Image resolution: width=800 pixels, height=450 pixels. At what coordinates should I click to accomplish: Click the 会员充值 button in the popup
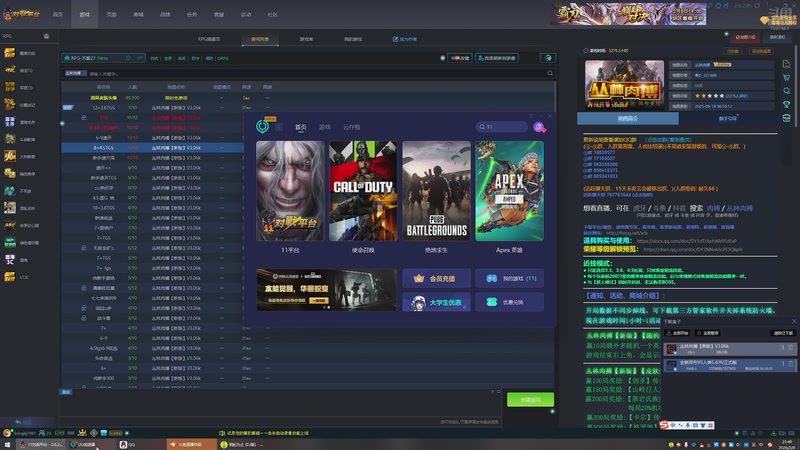point(436,278)
